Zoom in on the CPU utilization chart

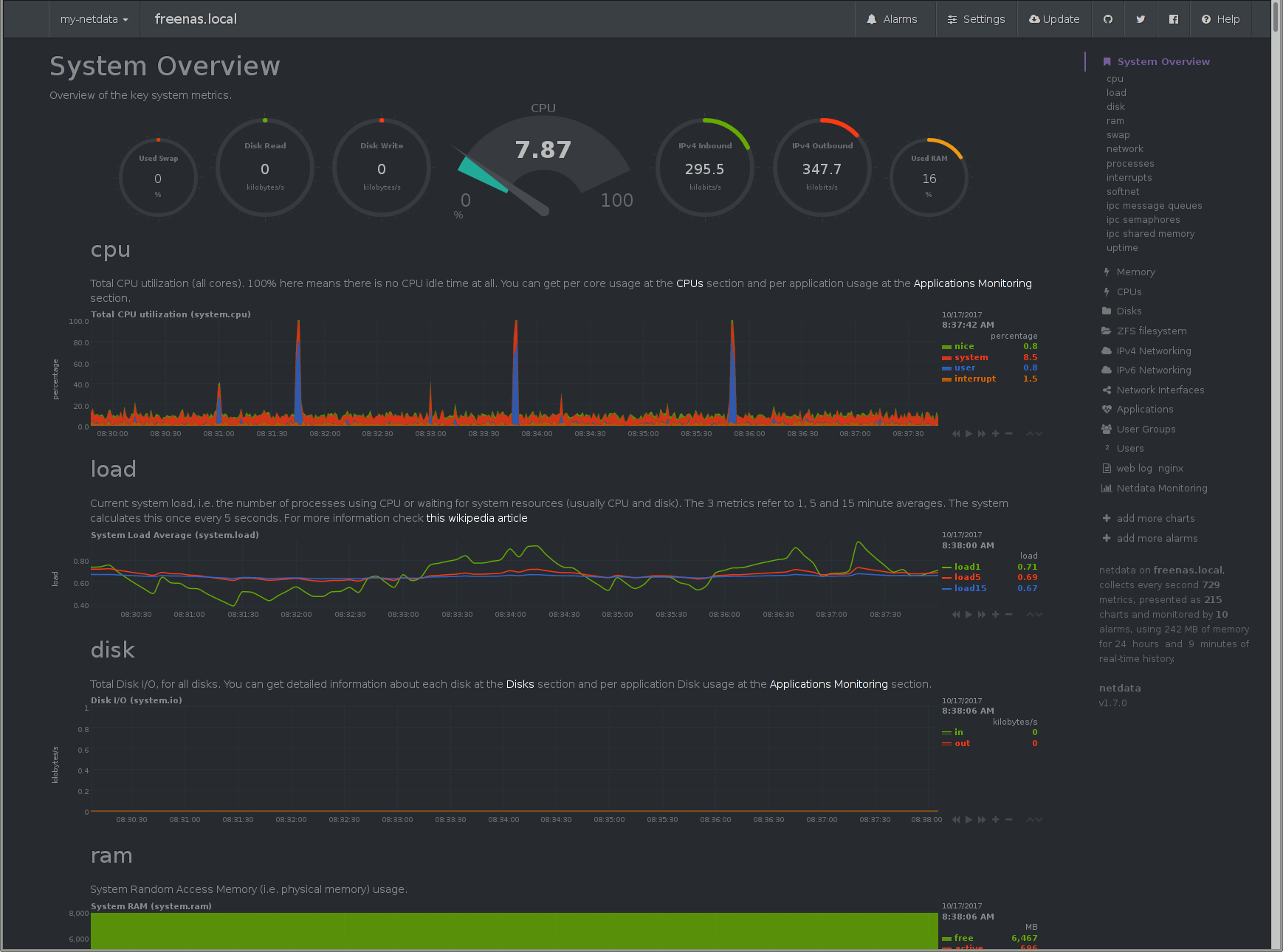pos(995,434)
